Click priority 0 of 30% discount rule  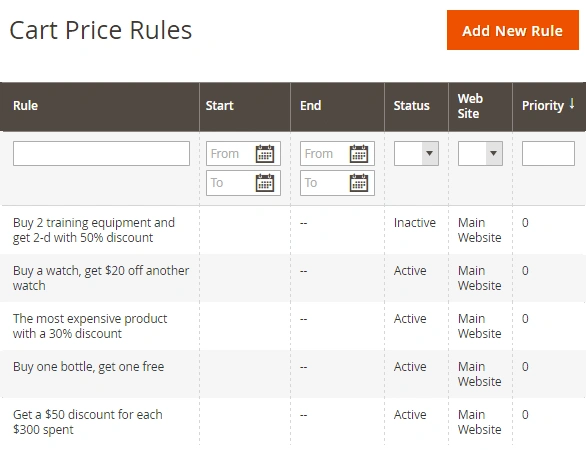point(525,319)
